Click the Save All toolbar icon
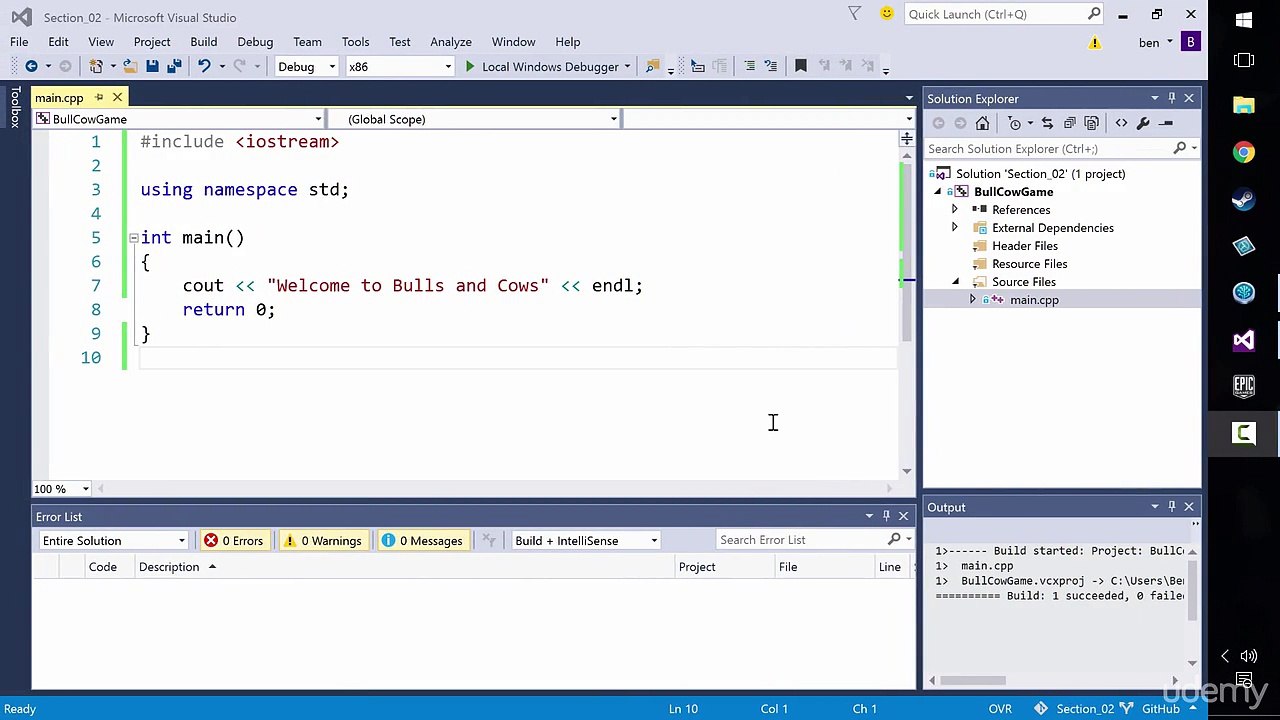This screenshot has width=1280, height=720. coord(174,66)
